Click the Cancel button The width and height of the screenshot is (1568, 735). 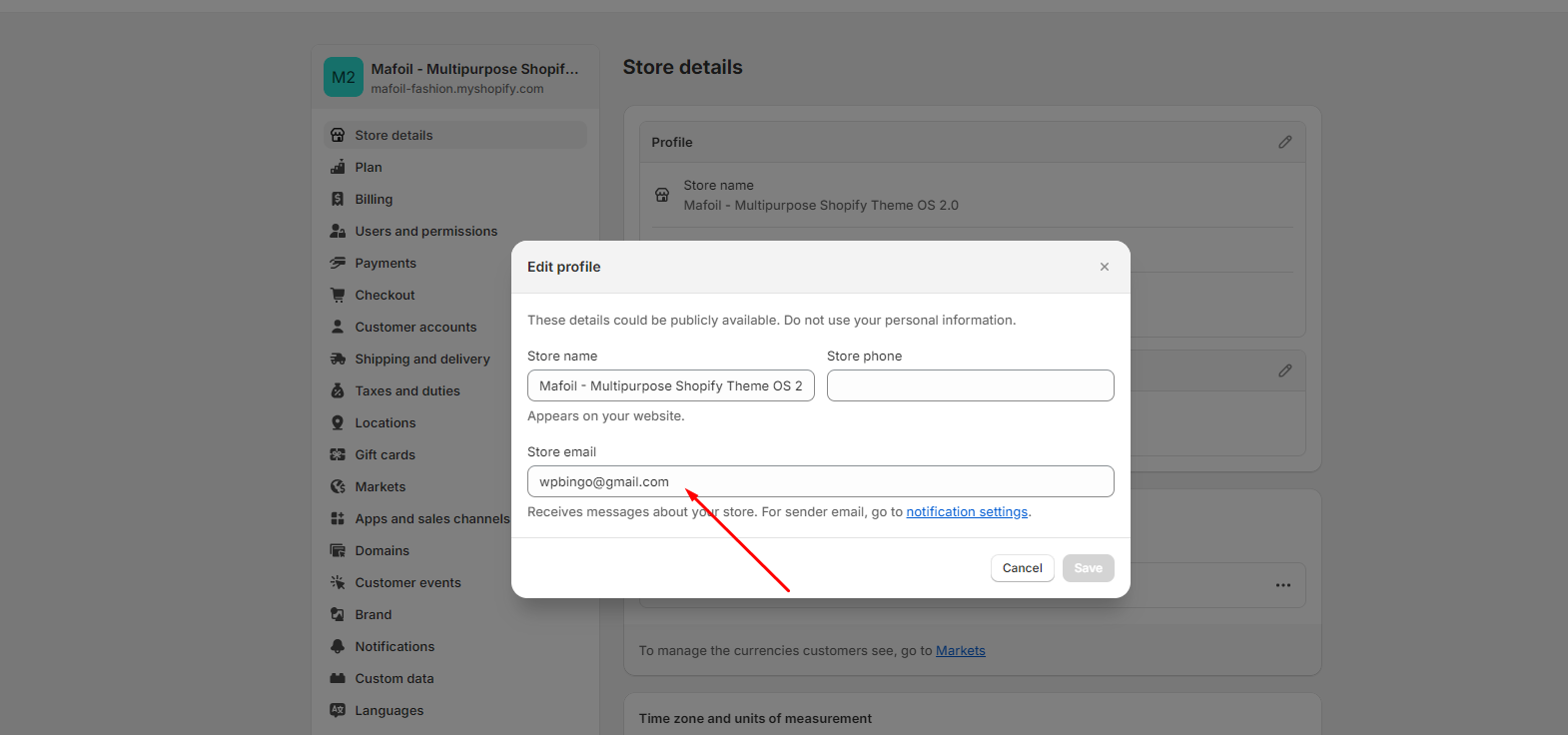click(x=1023, y=568)
